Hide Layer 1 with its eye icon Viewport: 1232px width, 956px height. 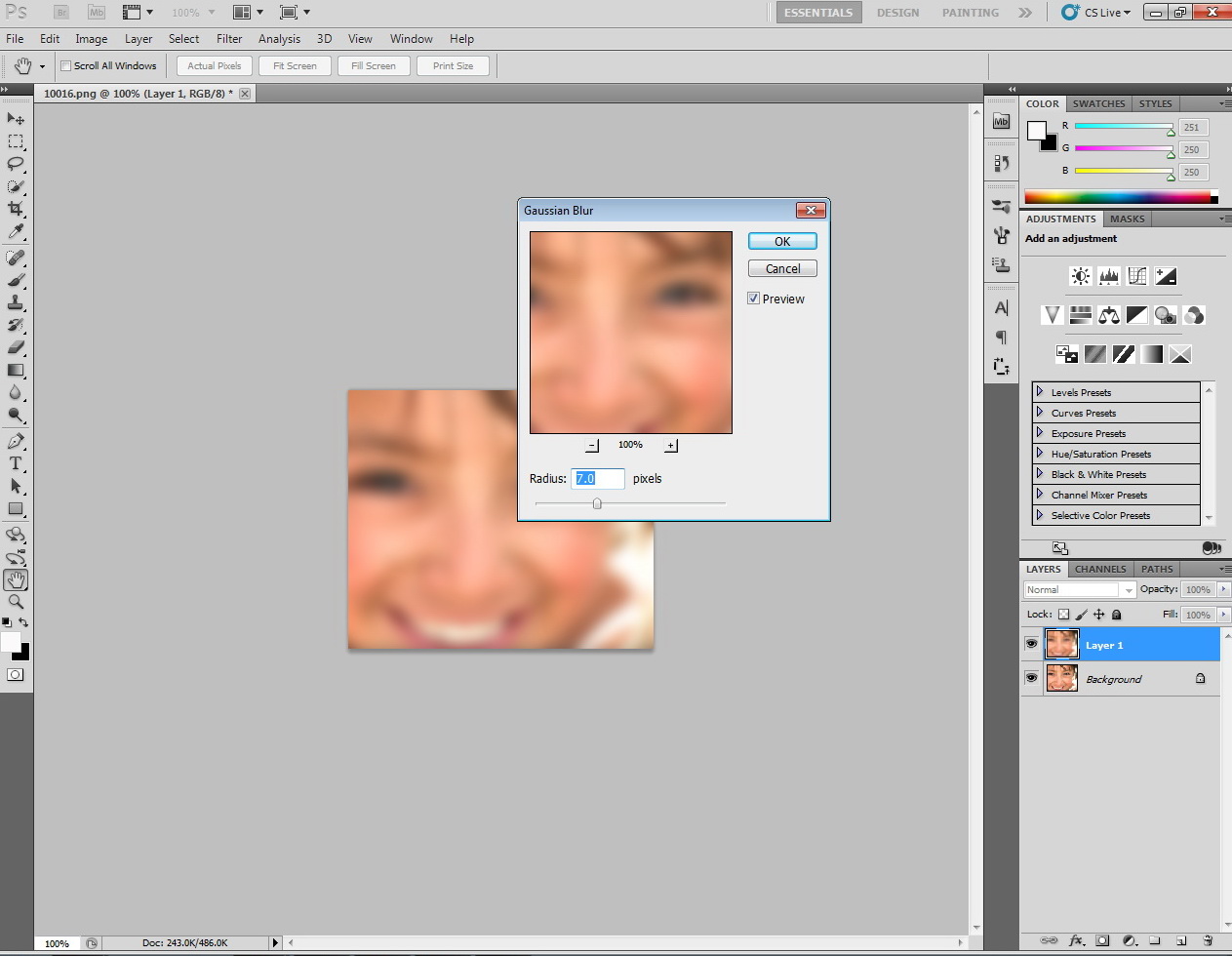click(x=1031, y=645)
